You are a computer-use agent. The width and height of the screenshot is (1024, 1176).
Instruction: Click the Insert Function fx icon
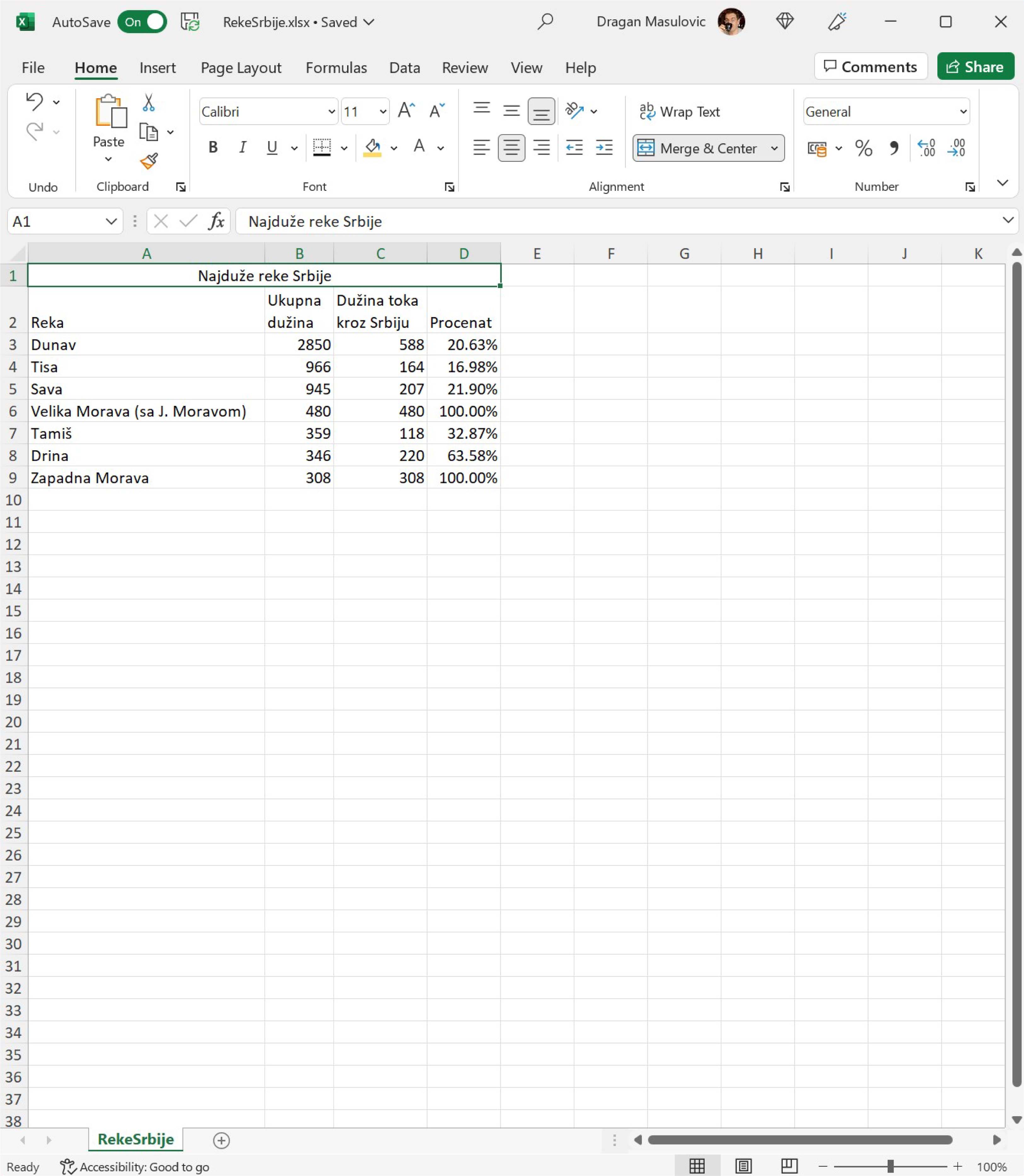coord(216,221)
